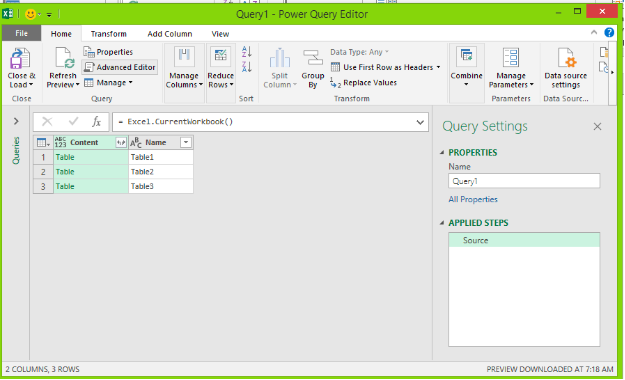Expand Use First Row as Headers arrow
625x380 pixels.
pyautogui.click(x=438, y=67)
